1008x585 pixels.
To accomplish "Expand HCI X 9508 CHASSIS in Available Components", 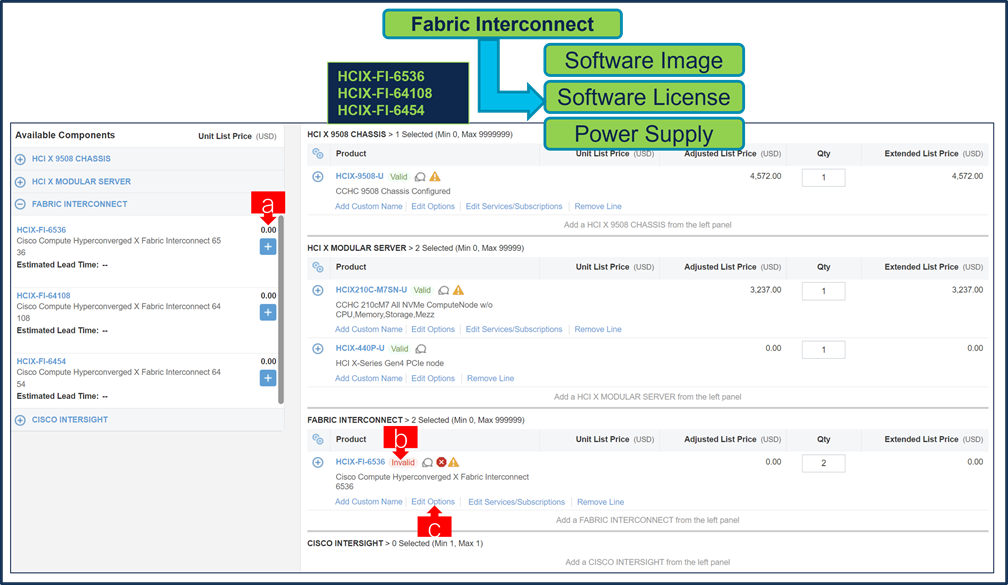I will [x=21, y=159].
